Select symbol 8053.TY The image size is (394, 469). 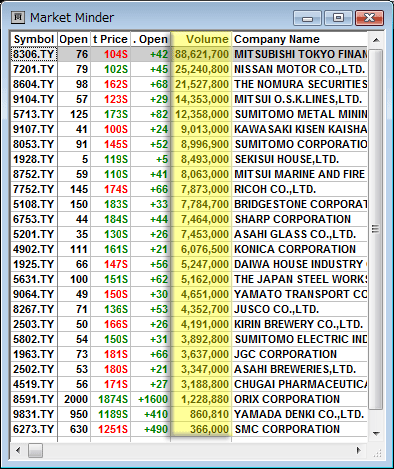pos(33,144)
